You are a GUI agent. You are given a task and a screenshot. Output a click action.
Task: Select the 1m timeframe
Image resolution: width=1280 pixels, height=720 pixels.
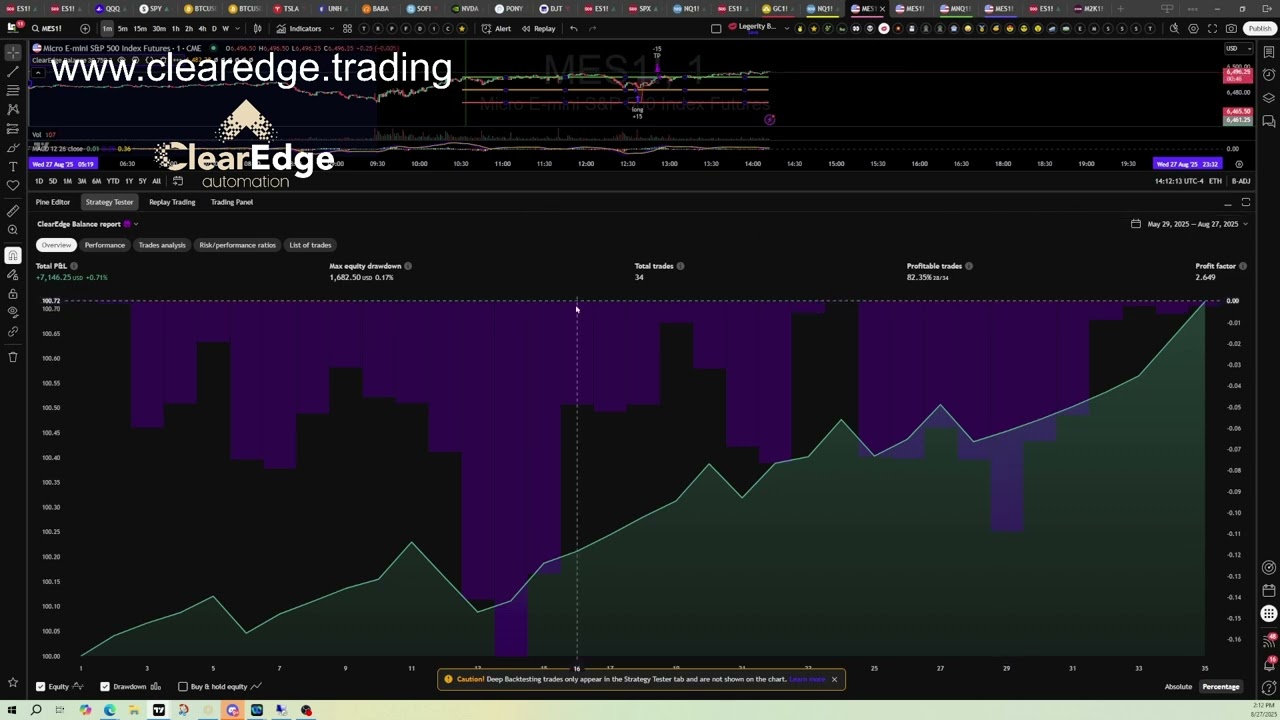click(x=107, y=28)
